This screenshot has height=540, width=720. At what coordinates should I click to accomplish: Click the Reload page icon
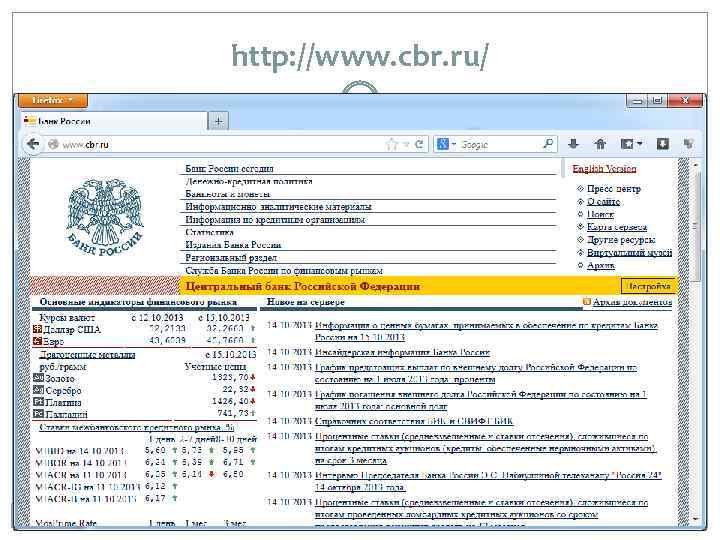(x=419, y=144)
